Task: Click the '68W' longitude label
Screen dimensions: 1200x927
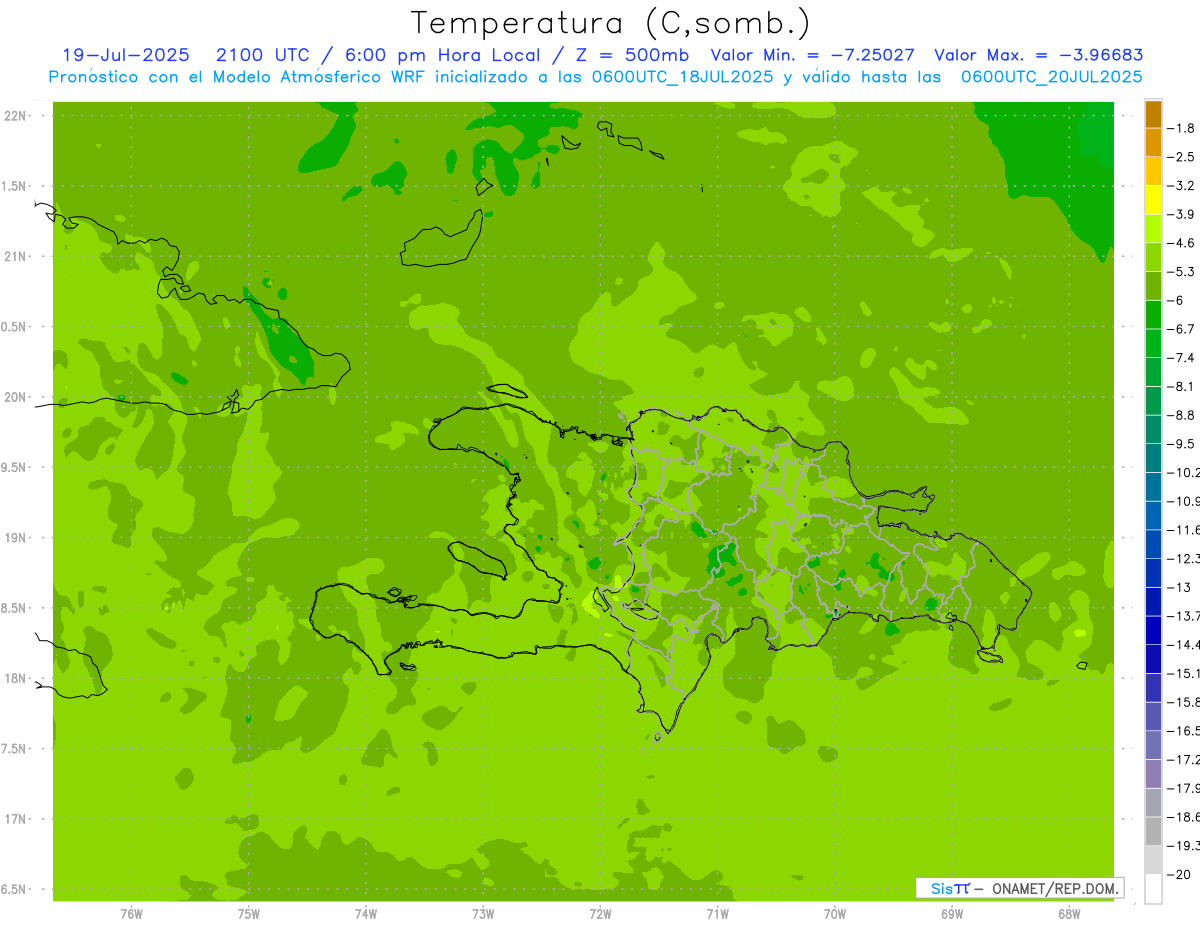Action: pos(1069,913)
